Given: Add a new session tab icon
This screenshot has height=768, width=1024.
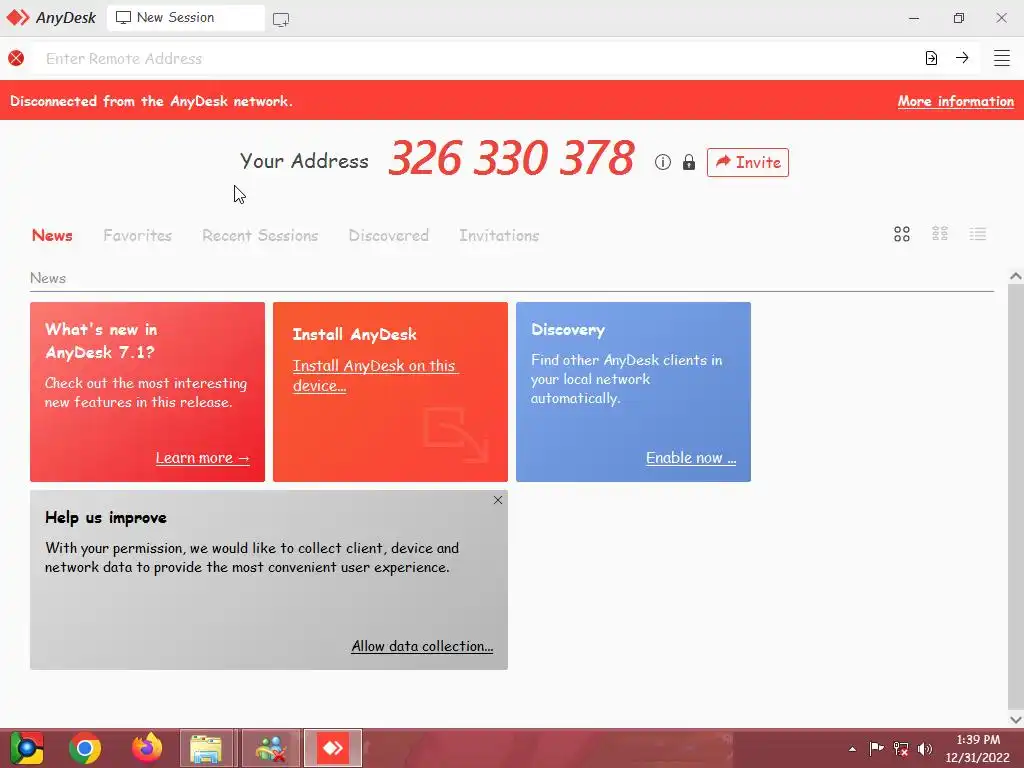Looking at the screenshot, I should pyautogui.click(x=281, y=19).
